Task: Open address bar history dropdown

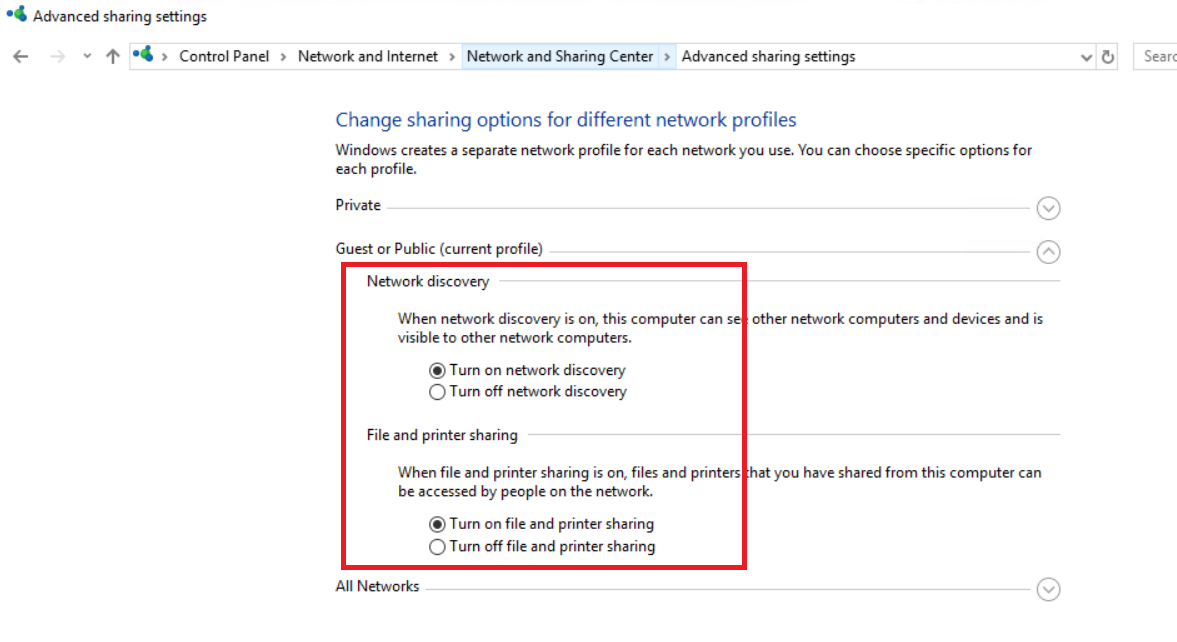Action: pyautogui.click(x=1085, y=57)
